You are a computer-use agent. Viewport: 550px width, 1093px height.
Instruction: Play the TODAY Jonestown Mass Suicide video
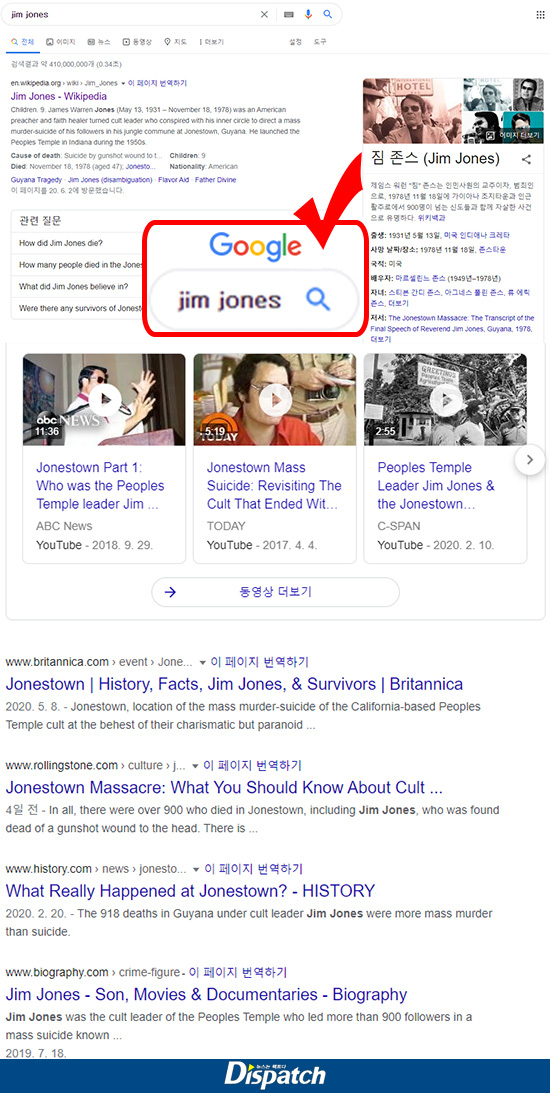(275, 399)
